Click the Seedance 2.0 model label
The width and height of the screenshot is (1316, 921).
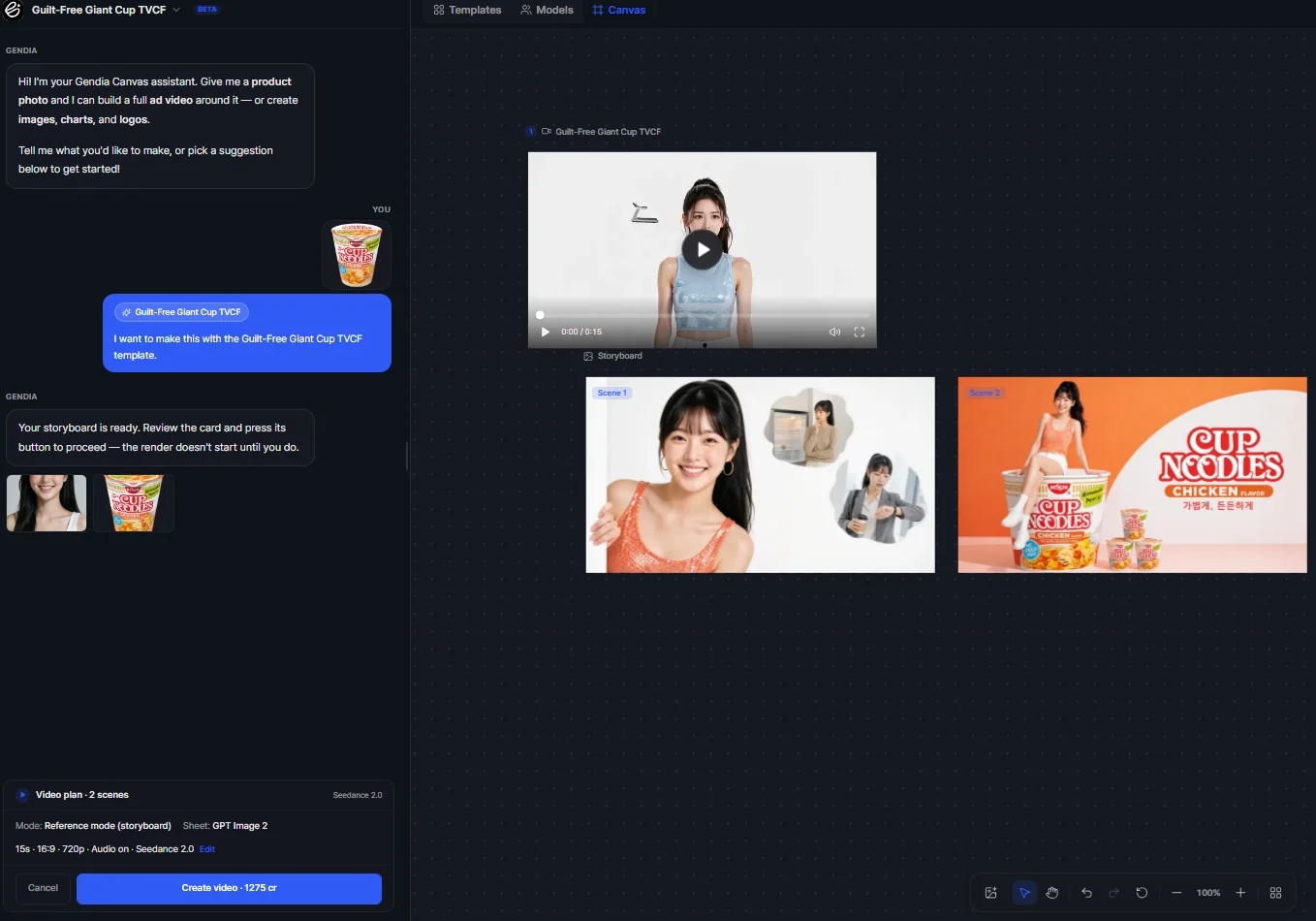click(x=358, y=795)
